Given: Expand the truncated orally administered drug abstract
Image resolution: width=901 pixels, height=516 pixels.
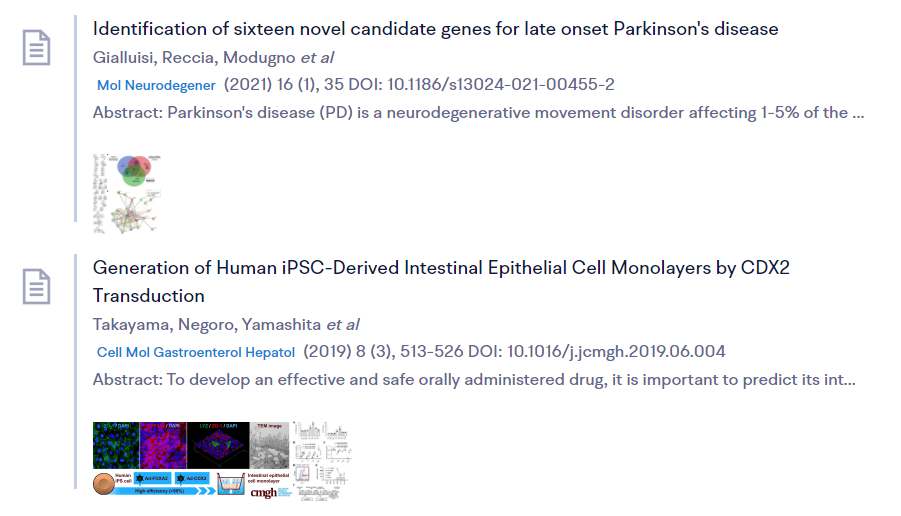Looking at the screenshot, I should tap(474, 380).
